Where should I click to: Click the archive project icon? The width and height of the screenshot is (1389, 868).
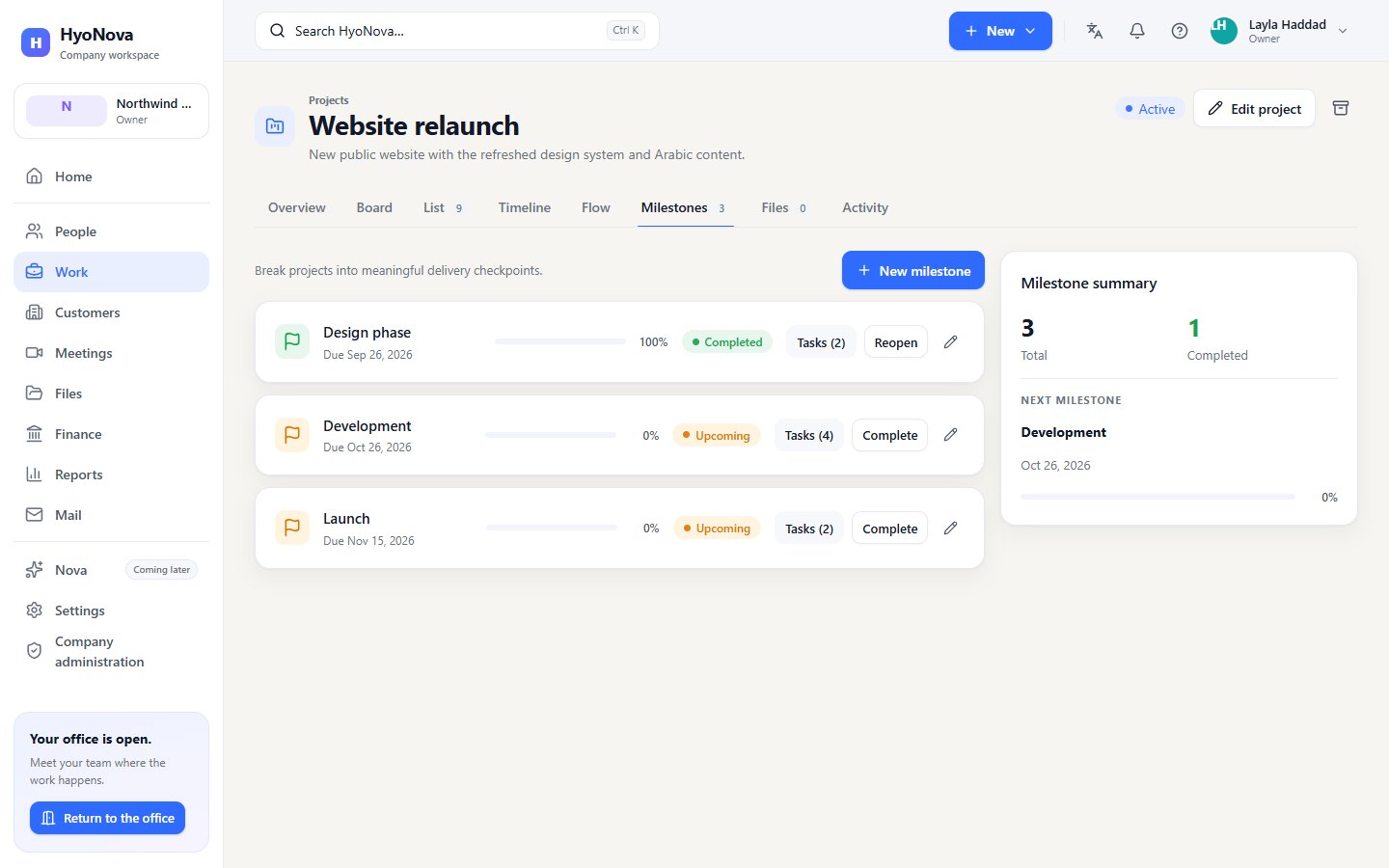1341,108
